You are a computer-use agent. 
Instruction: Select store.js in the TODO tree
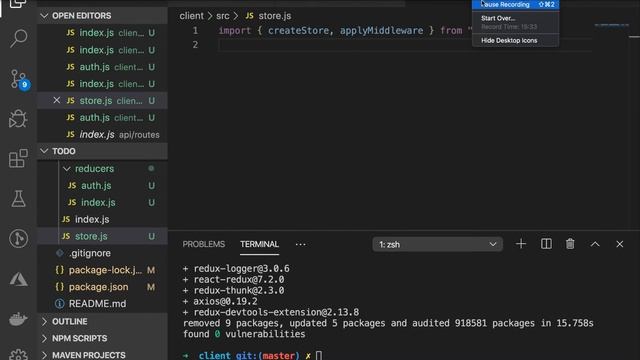tap(102, 236)
